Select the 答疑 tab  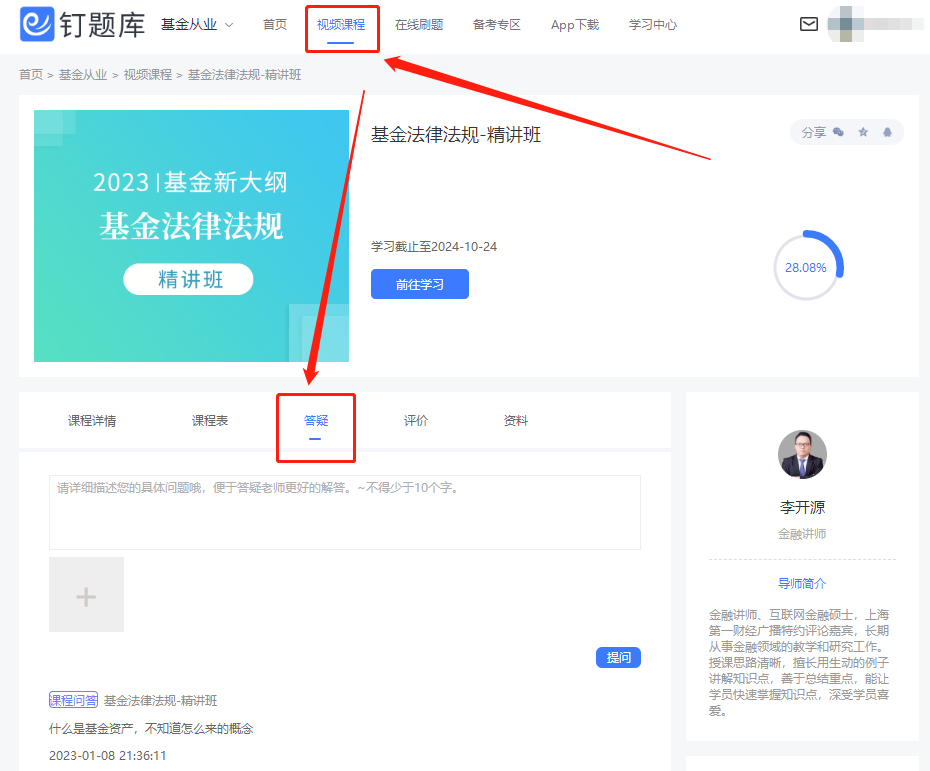click(x=316, y=420)
